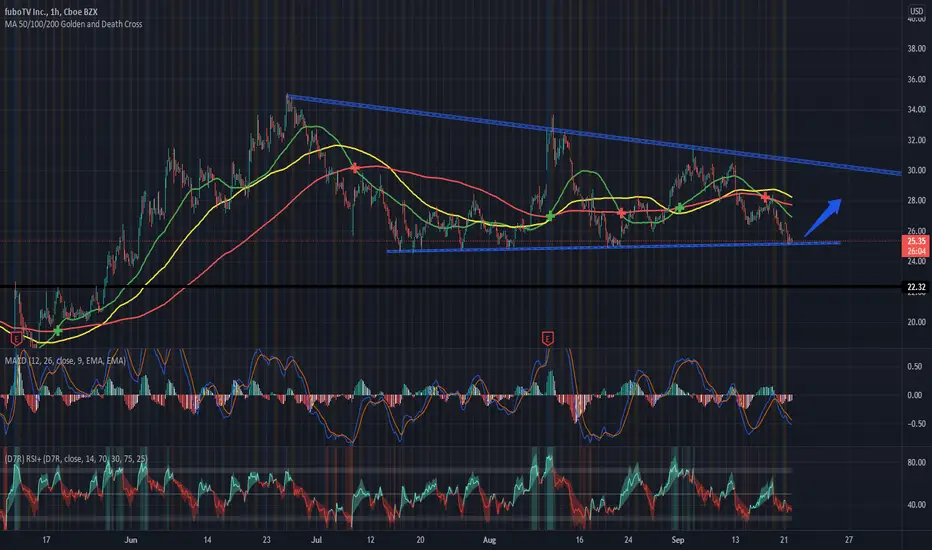Click the Jul label on the time axis
This screenshot has width=932, height=550.
(317, 540)
